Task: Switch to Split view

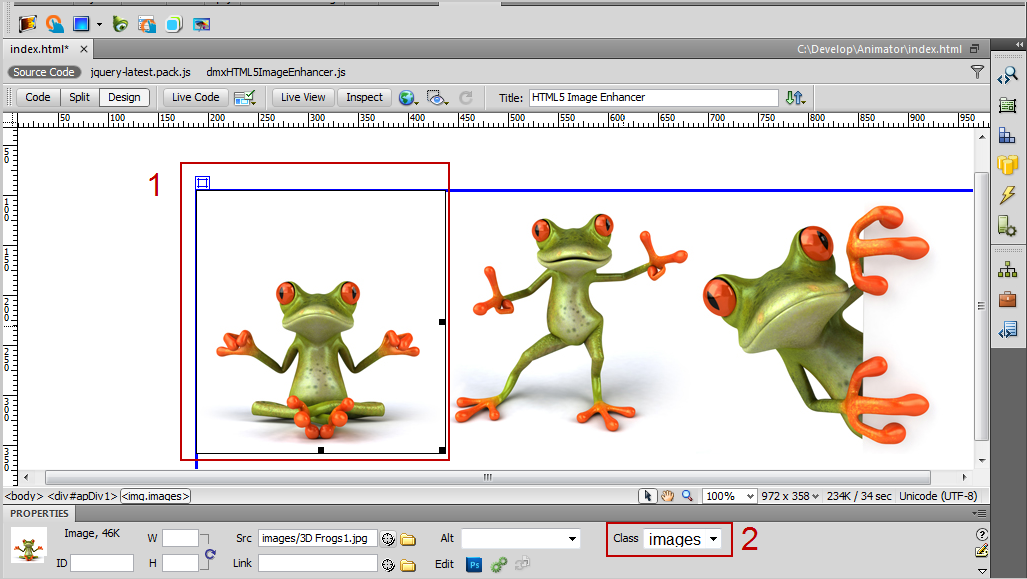Action: pyautogui.click(x=79, y=98)
